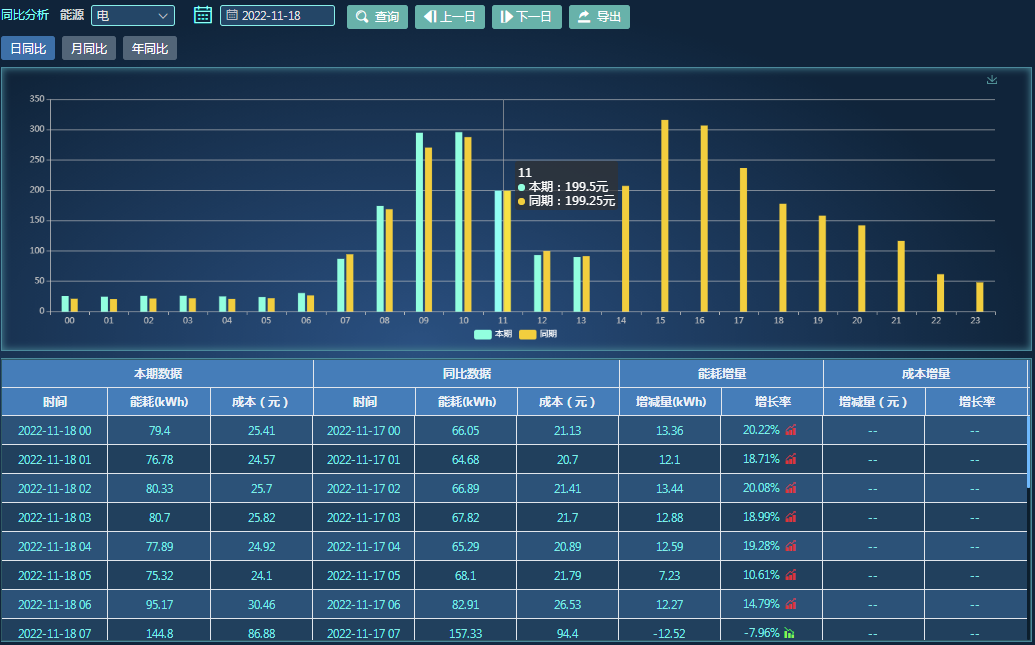Image resolution: width=1035 pixels, height=645 pixels.
Task: Click the calendar icon beside the date field
Action: pyautogui.click(x=202, y=15)
